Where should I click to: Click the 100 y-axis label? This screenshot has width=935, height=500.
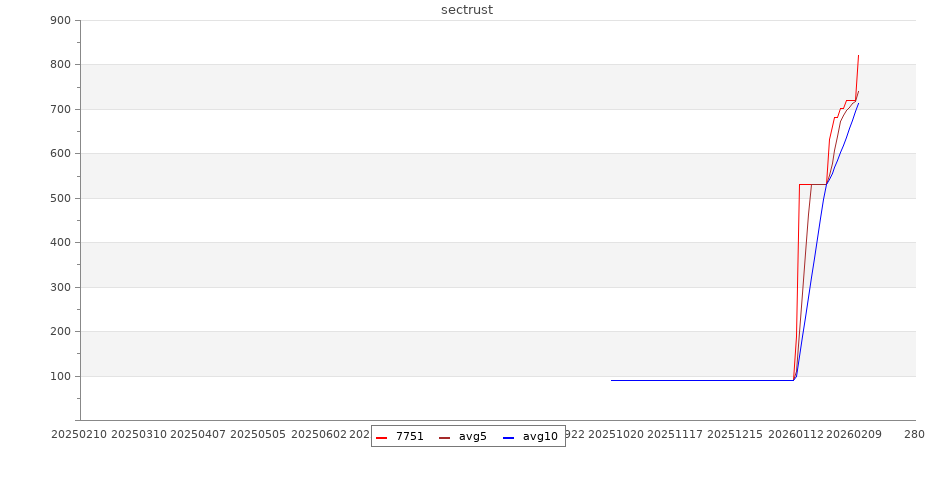60,376
